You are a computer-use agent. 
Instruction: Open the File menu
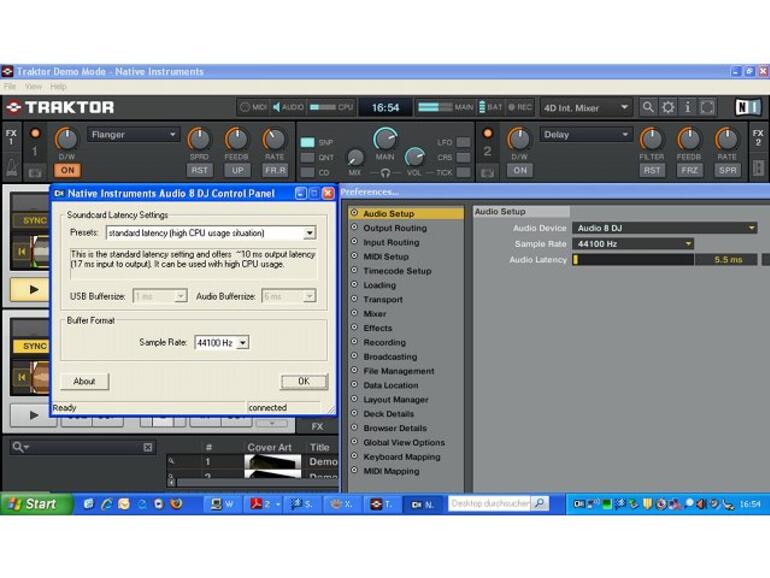[10, 86]
